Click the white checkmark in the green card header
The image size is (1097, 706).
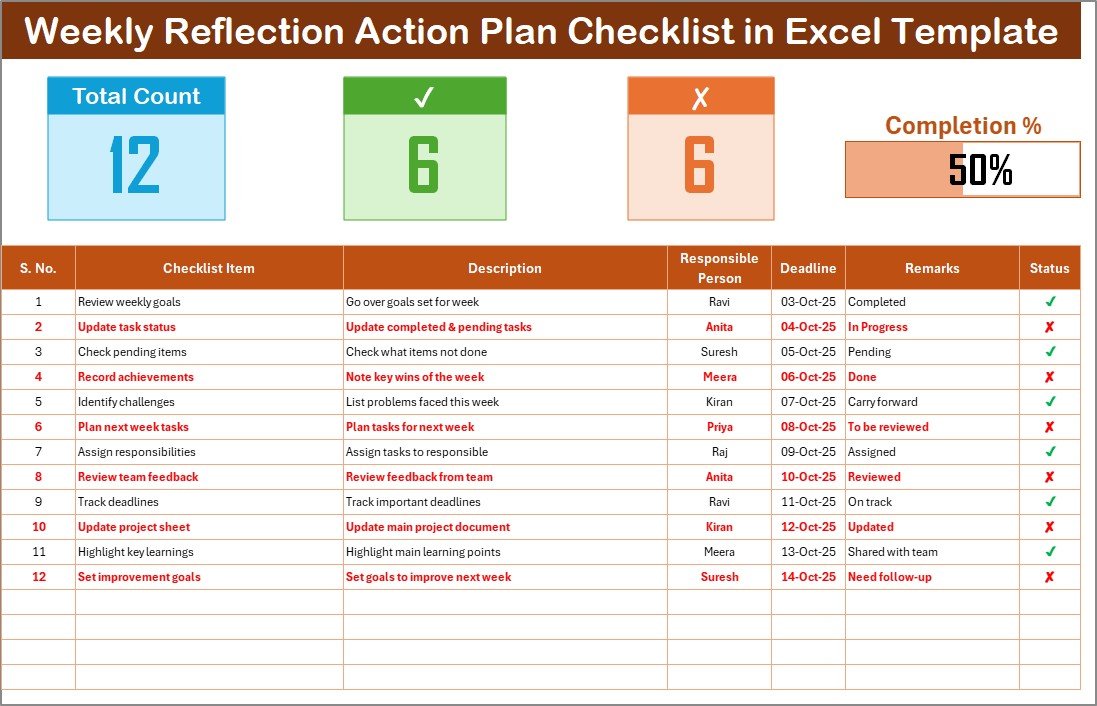(424, 97)
